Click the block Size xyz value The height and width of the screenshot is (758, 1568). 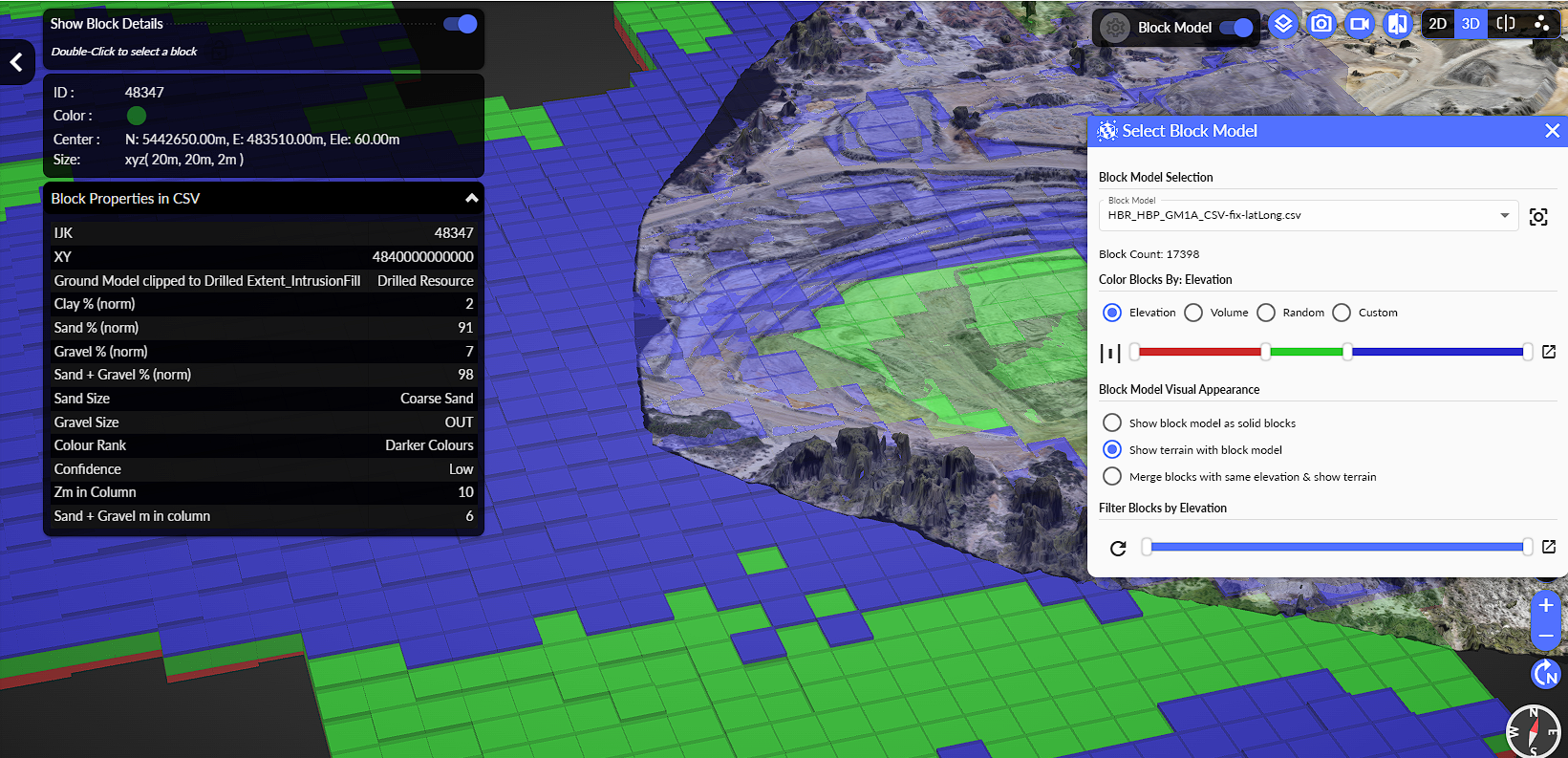184,160
